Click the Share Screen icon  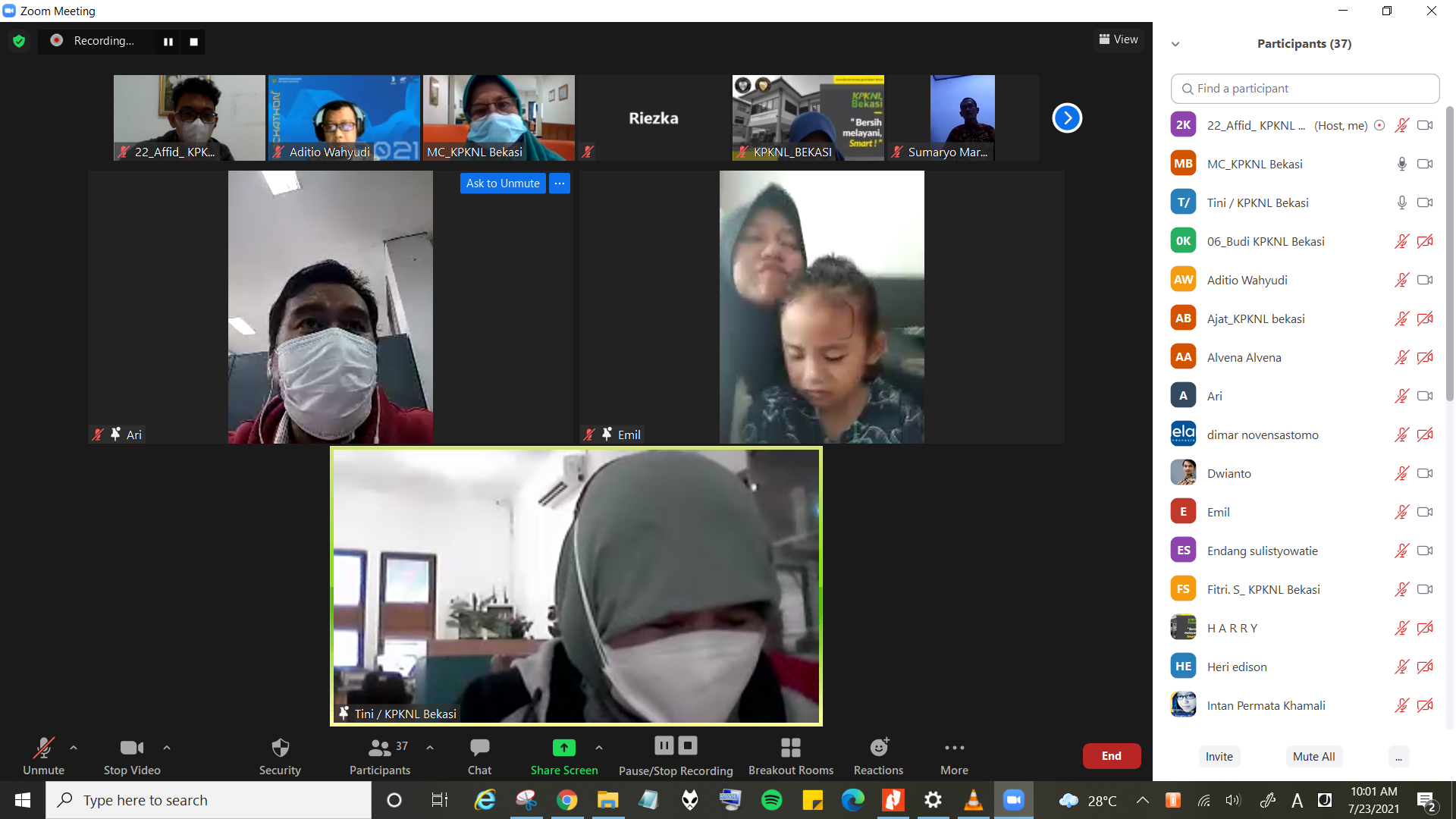click(x=563, y=748)
